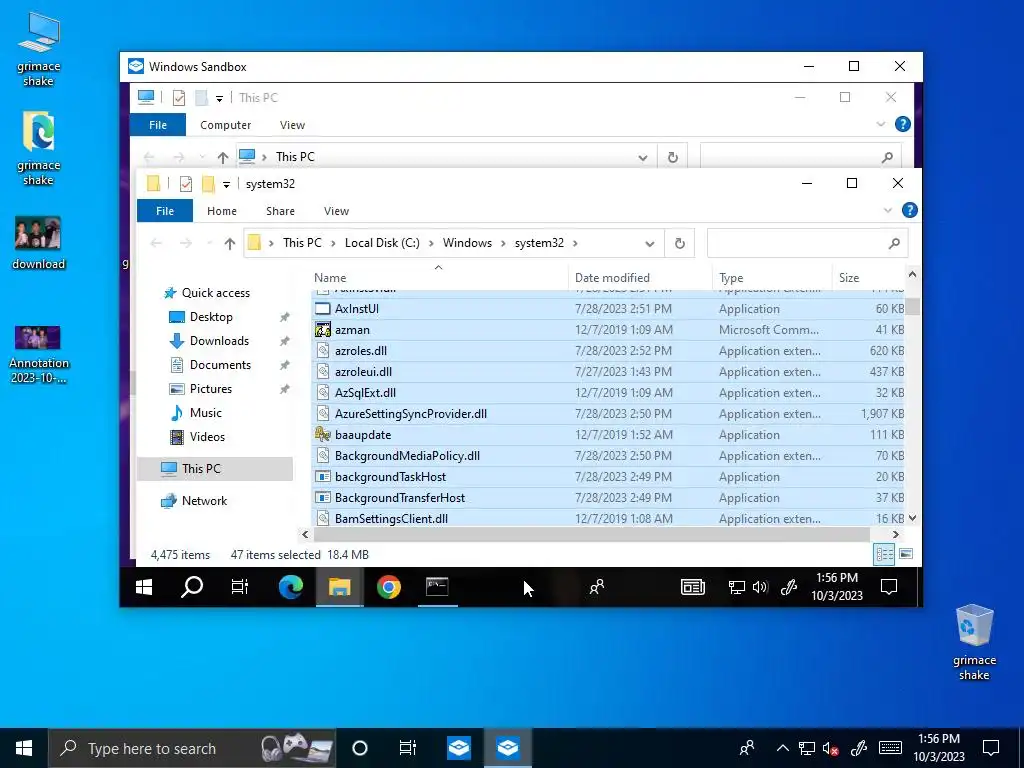Click the system32 search box
Viewport: 1024px width, 768px height.
click(807, 244)
